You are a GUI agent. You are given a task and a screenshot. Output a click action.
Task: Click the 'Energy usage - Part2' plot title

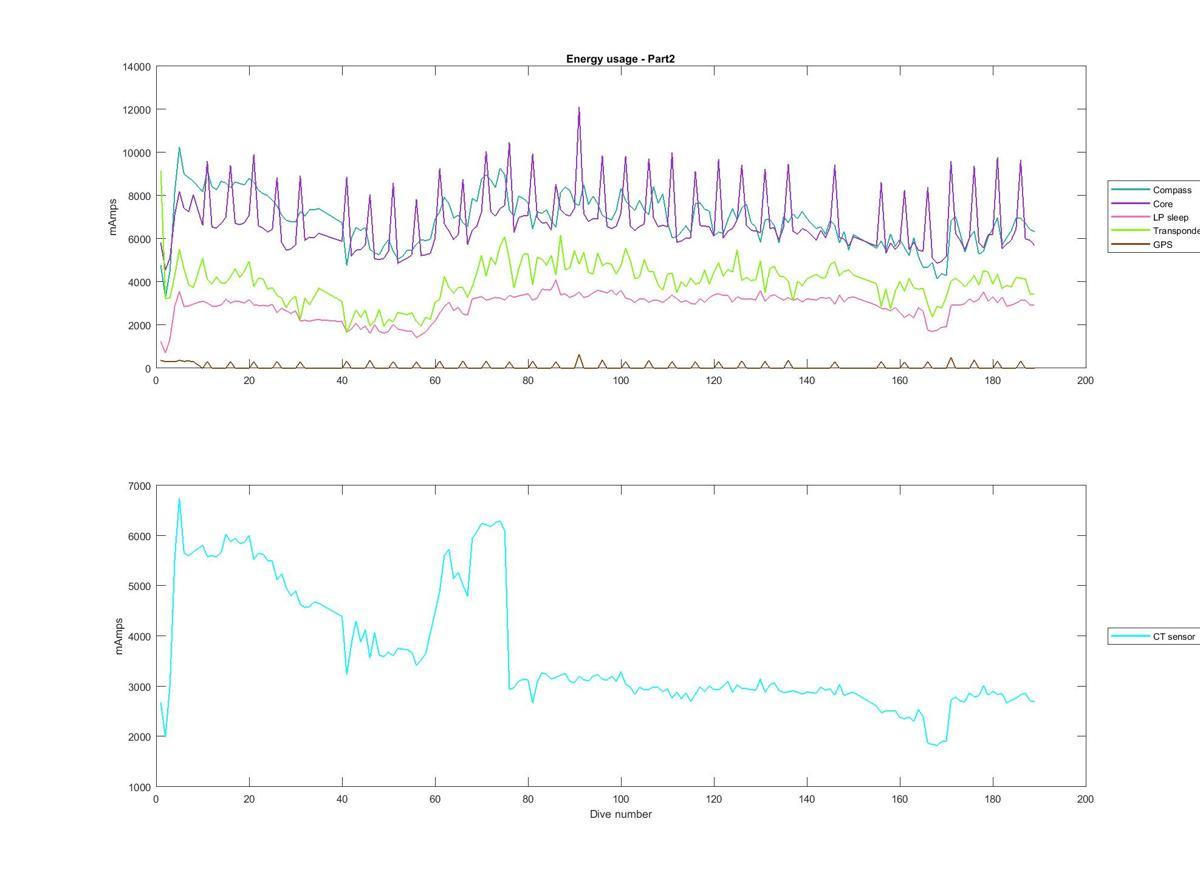(620, 59)
